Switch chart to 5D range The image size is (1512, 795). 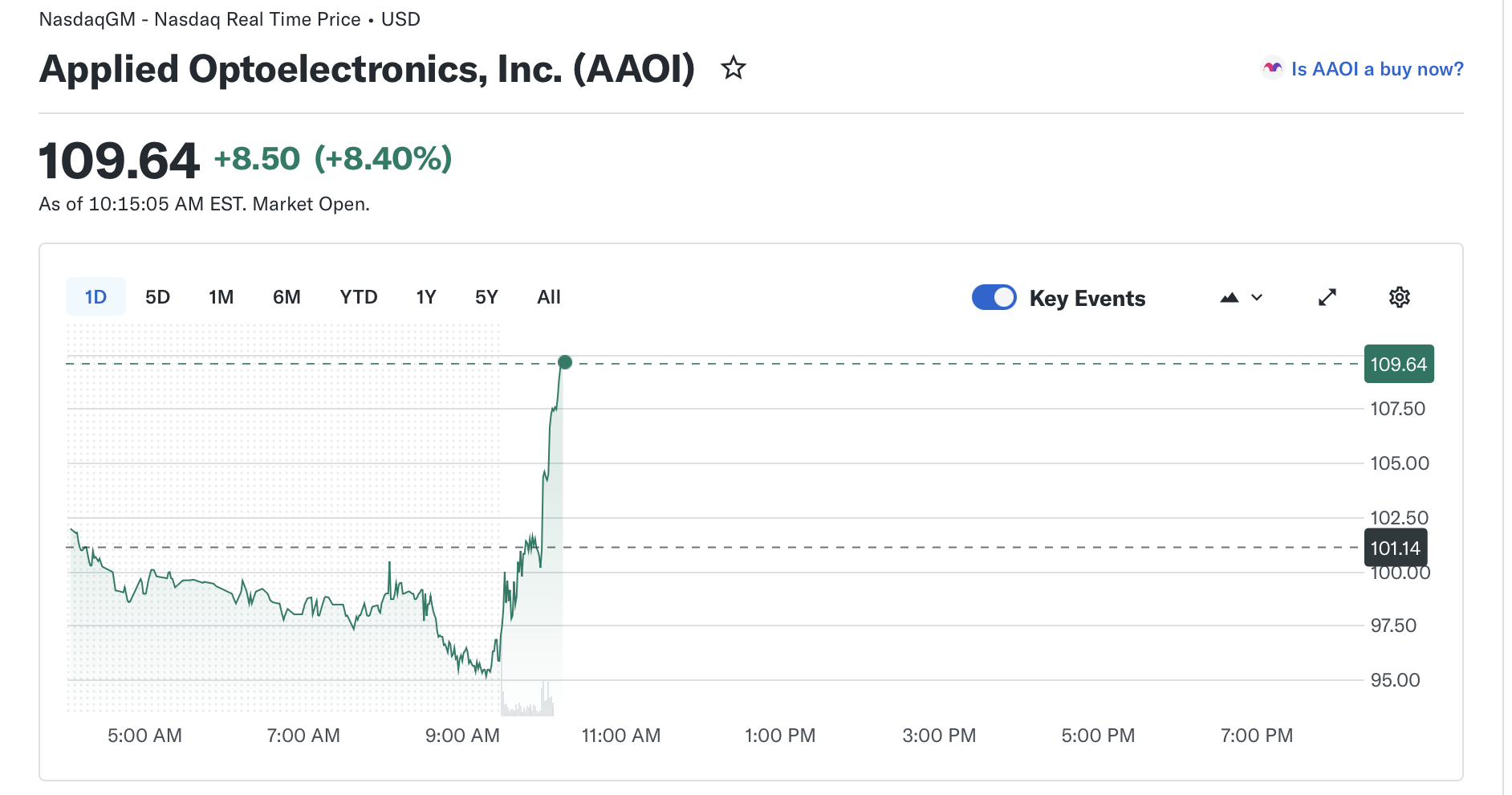(157, 297)
